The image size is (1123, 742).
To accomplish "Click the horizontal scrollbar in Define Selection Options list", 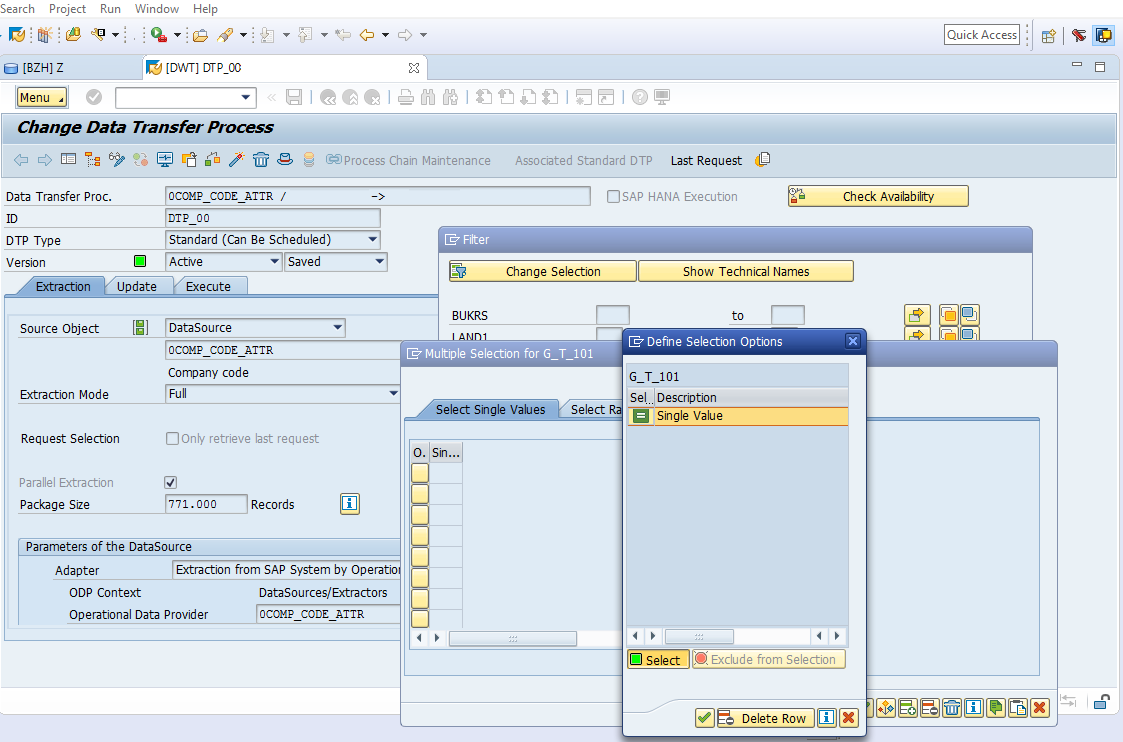I will 700,636.
